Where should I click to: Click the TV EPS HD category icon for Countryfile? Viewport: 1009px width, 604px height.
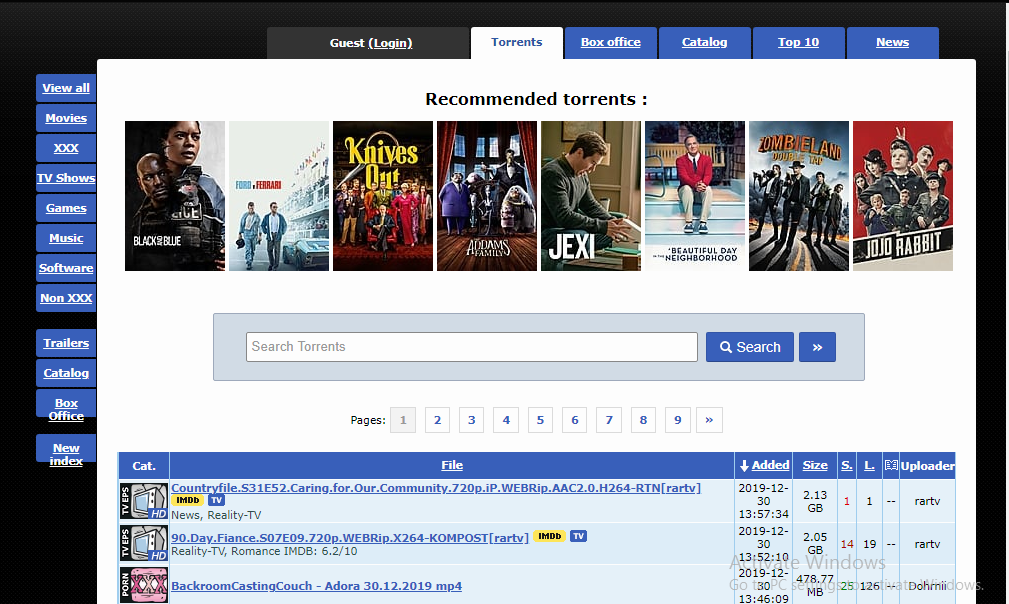click(x=143, y=501)
